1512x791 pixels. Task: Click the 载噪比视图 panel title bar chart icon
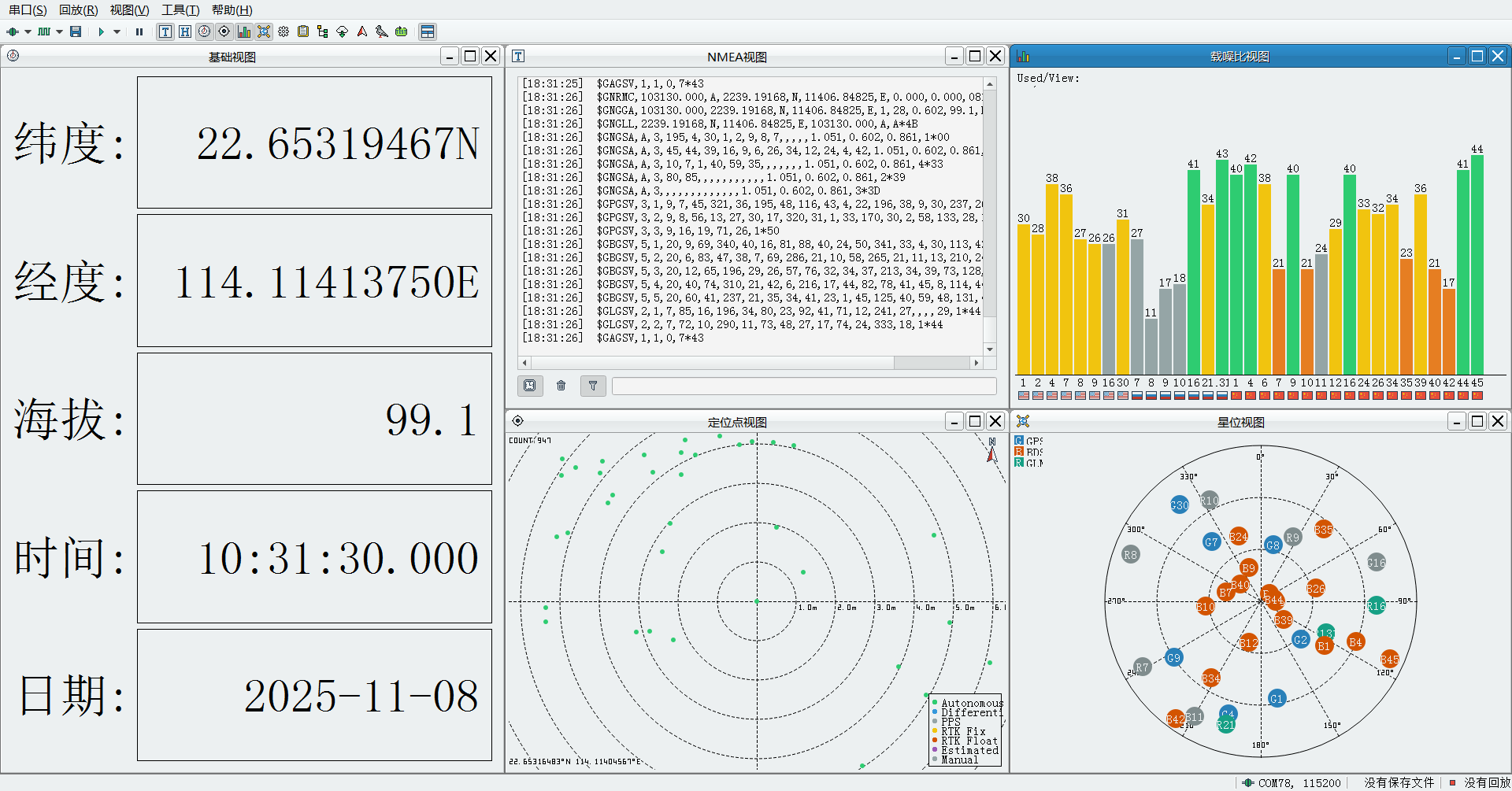pyautogui.click(x=1023, y=56)
